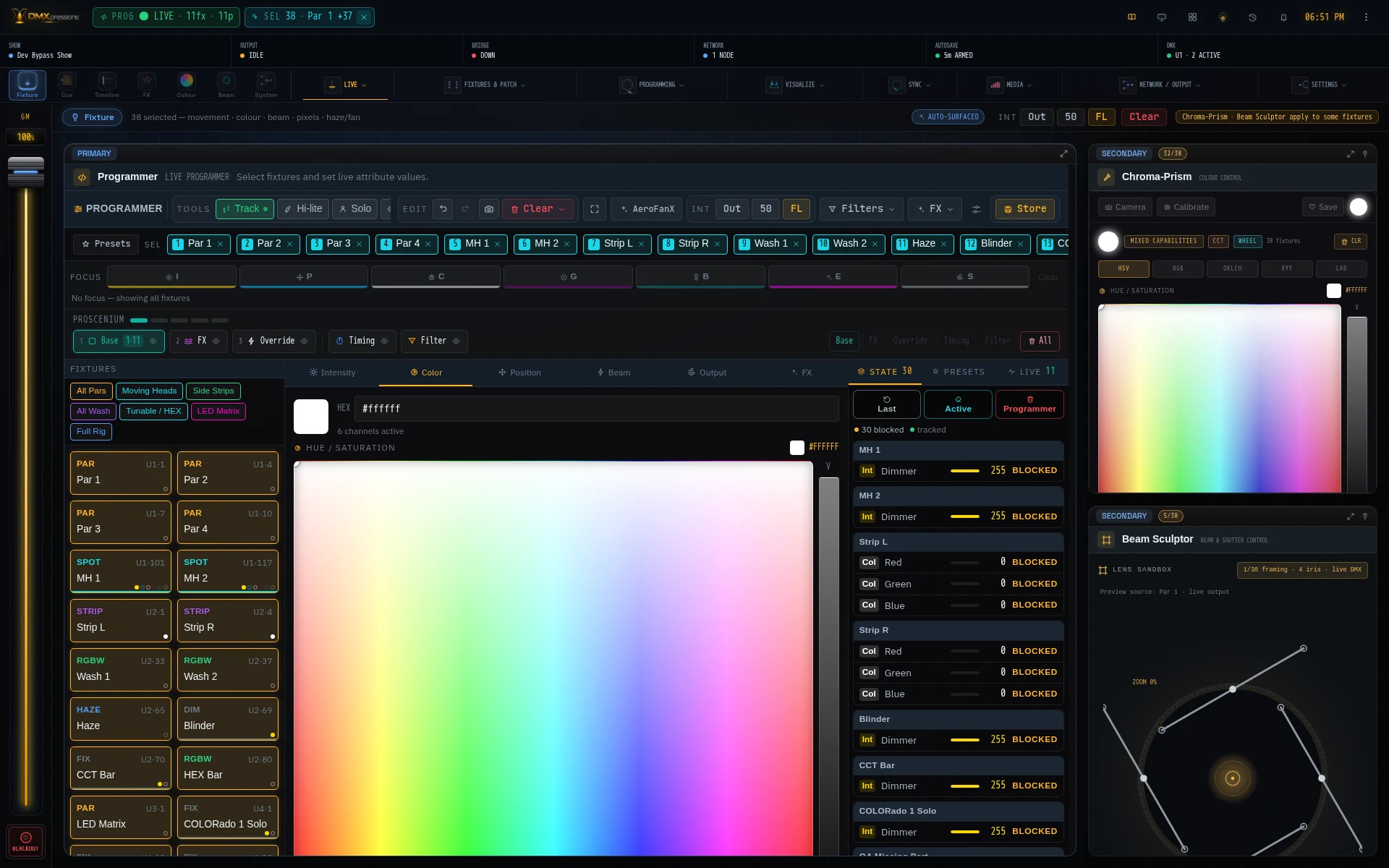1389x868 pixels.
Task: Click the Calibrate button in Chroma-Prism
Action: (1186, 208)
